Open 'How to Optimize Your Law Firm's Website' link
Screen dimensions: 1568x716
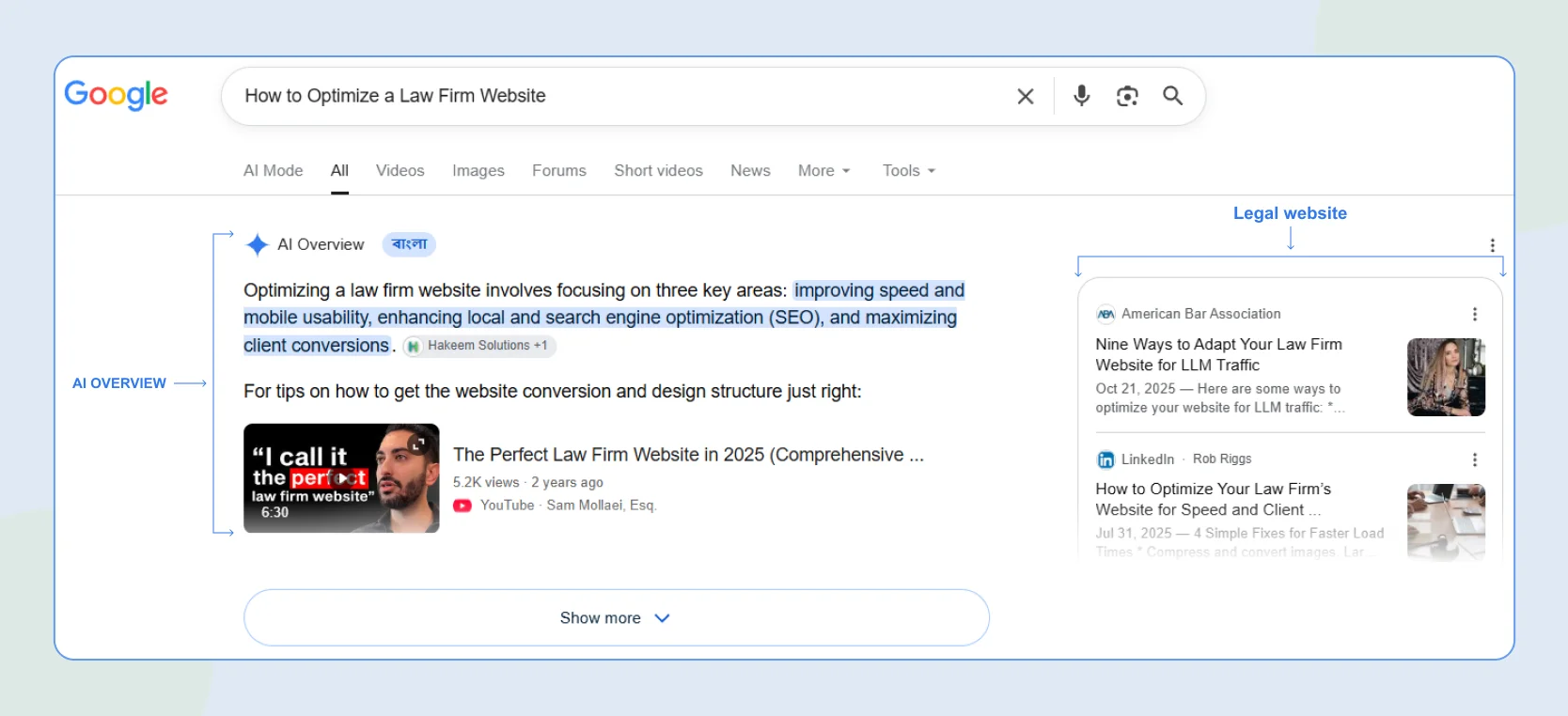pyautogui.click(x=1213, y=499)
